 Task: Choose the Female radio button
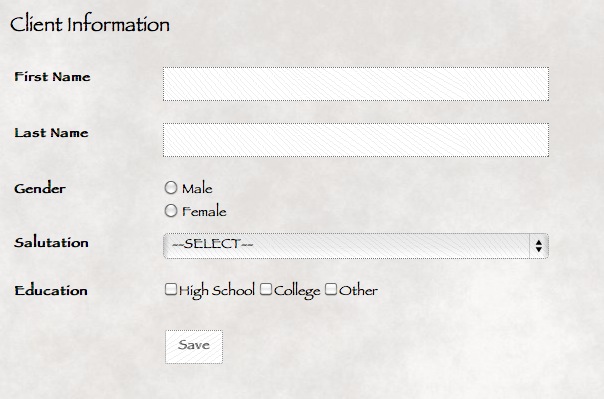click(x=171, y=211)
